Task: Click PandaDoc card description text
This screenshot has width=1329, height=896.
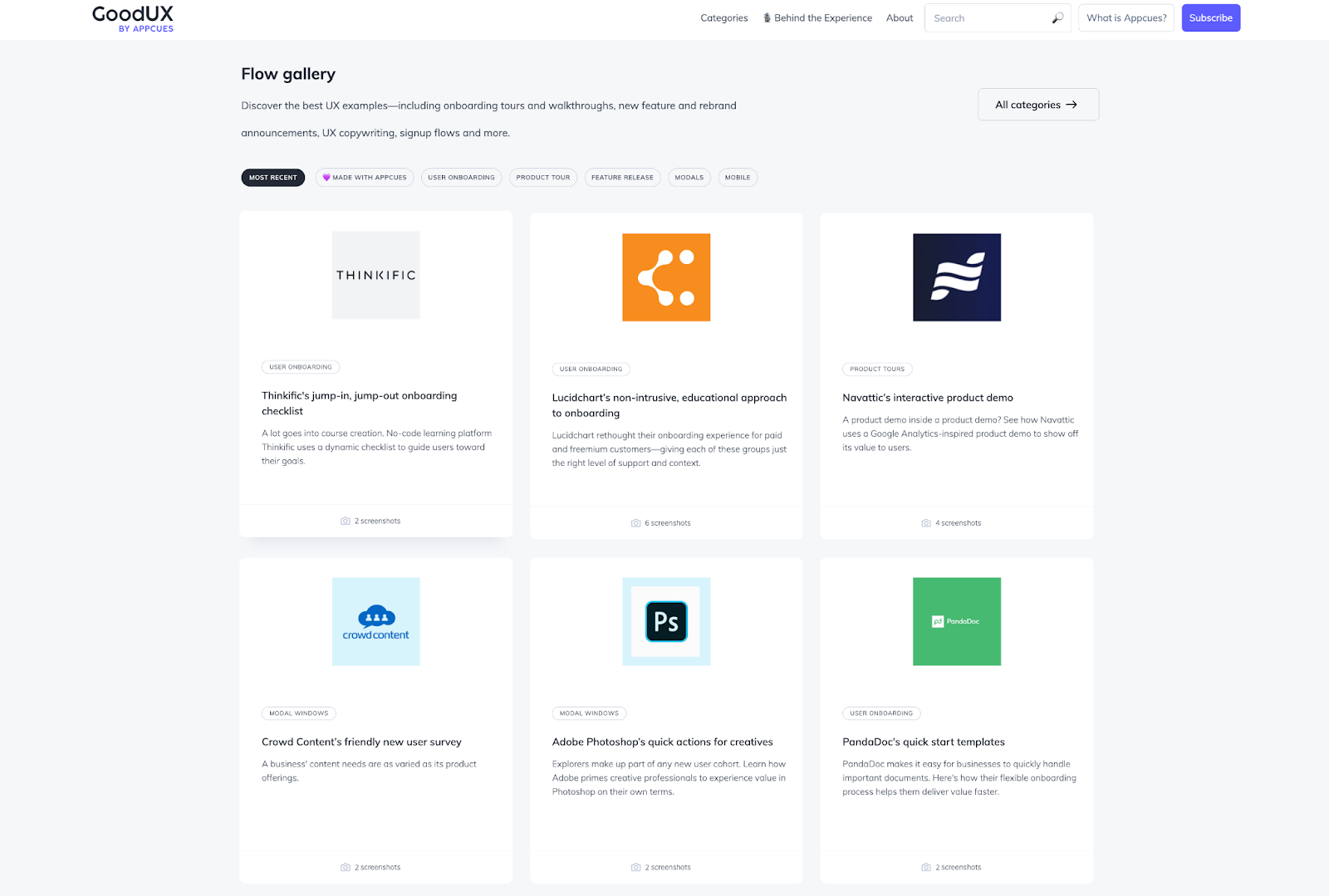Action: [x=959, y=778]
